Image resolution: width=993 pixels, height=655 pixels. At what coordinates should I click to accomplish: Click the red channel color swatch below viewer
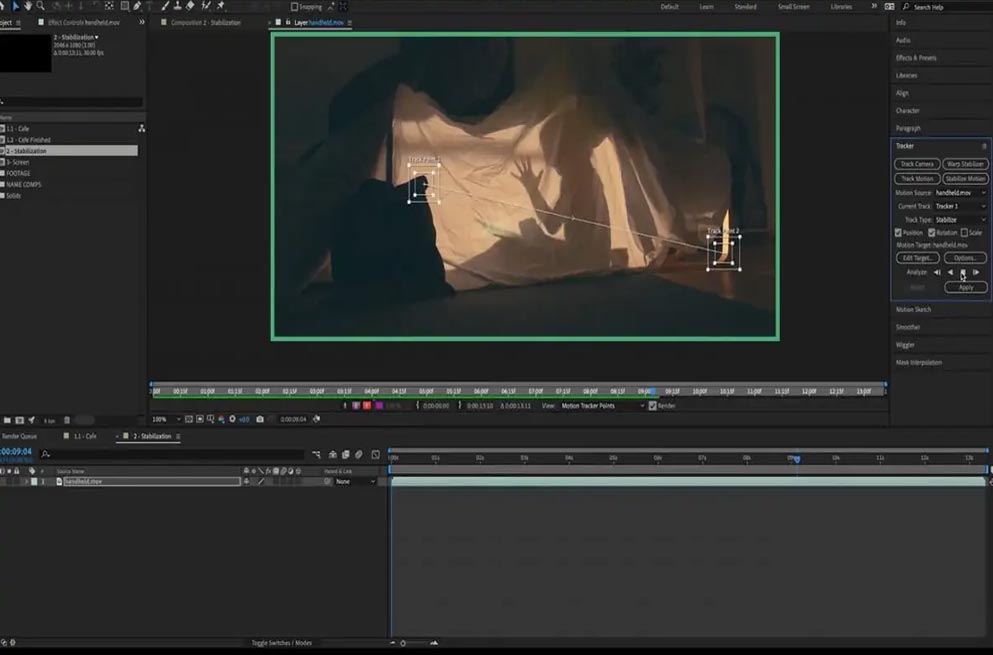click(367, 406)
